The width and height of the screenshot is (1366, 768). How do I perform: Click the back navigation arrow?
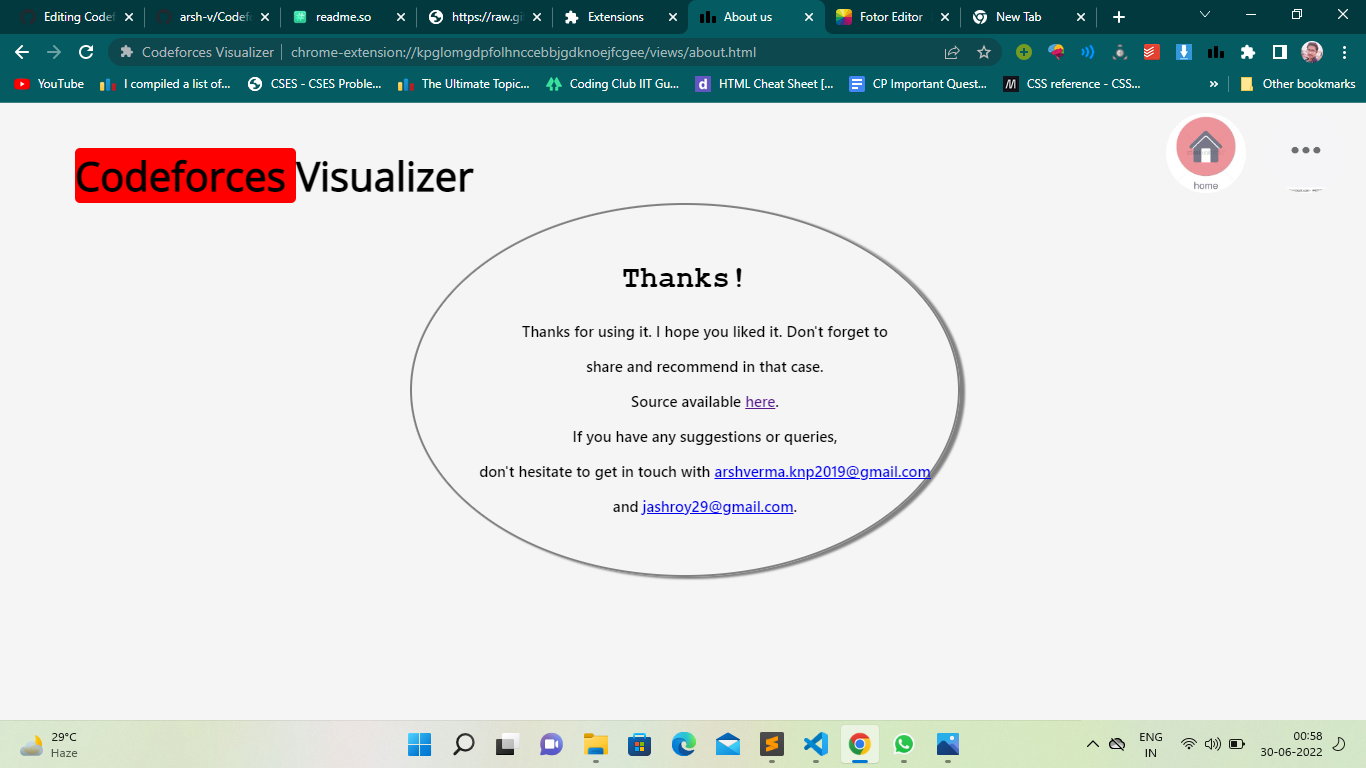click(x=20, y=51)
